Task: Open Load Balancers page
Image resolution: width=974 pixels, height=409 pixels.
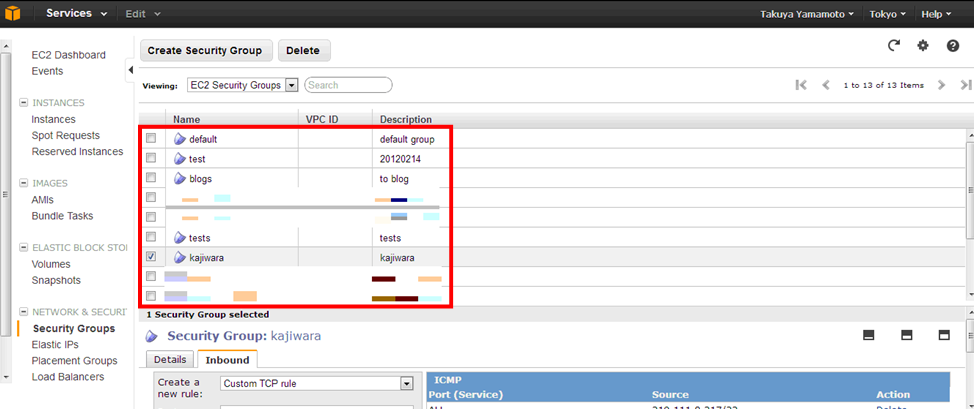Action: point(68,377)
